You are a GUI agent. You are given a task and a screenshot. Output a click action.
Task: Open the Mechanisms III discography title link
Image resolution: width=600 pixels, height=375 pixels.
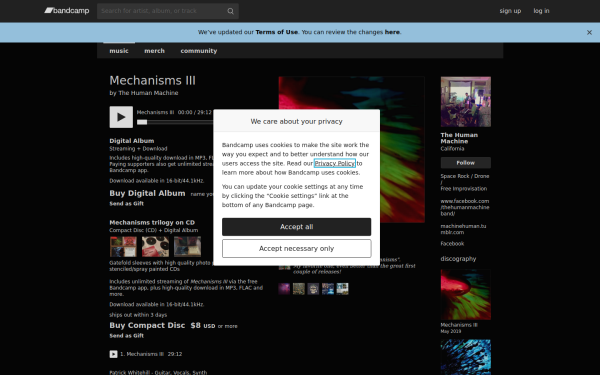click(x=459, y=325)
